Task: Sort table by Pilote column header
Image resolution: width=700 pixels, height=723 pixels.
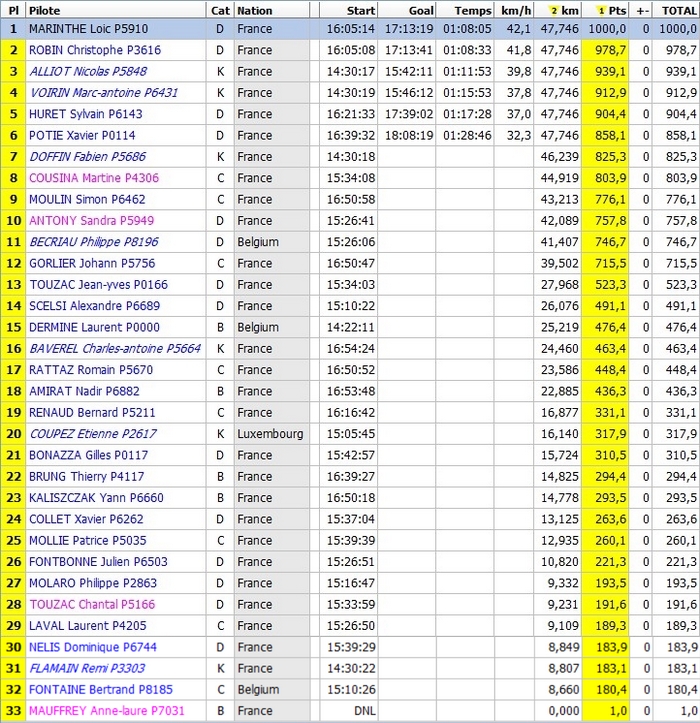Action: (46, 10)
